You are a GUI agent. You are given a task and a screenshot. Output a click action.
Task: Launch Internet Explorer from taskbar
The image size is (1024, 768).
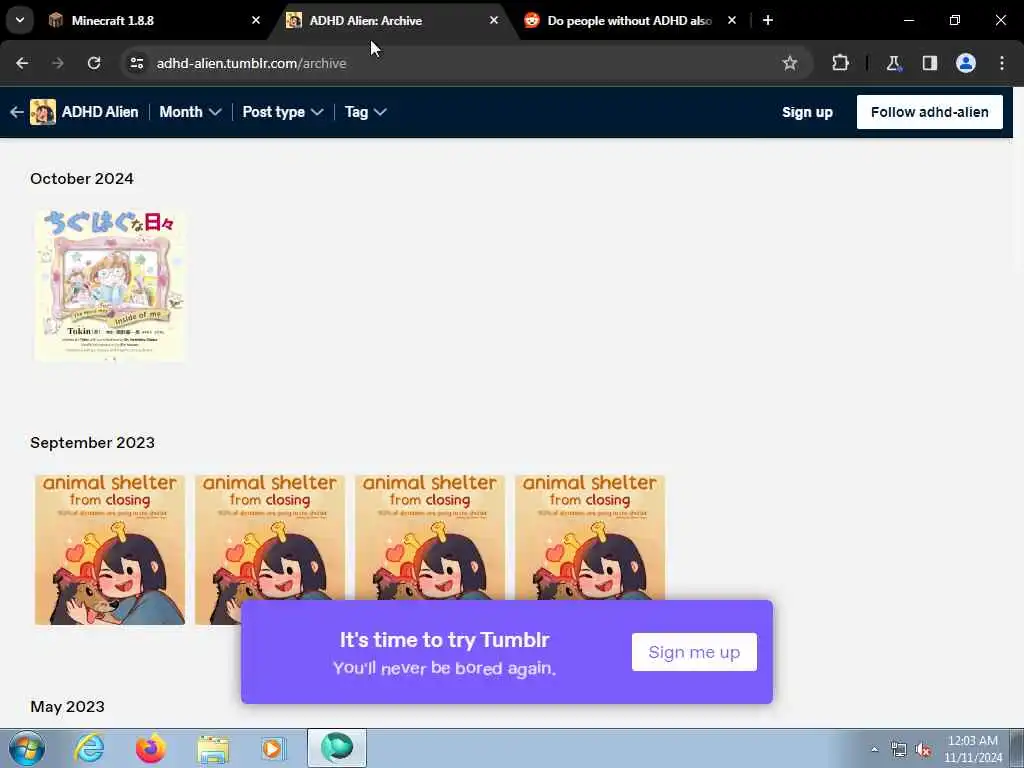point(89,748)
